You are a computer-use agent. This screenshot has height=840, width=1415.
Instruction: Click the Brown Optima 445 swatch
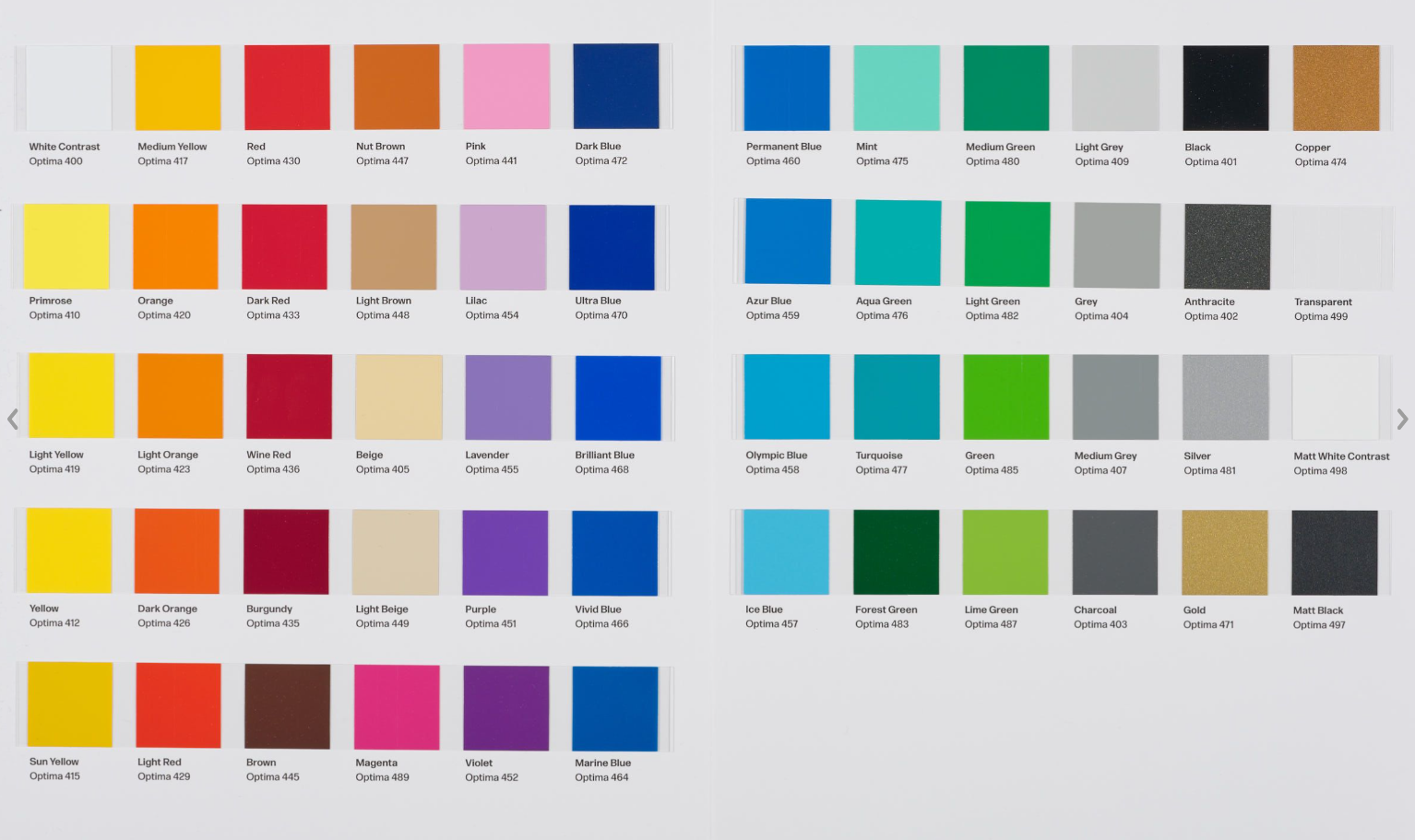288,706
